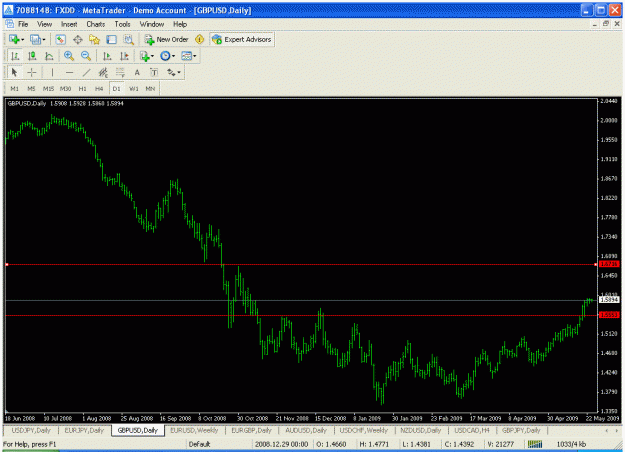
Task: Click the 'Default' profile in status bar
Action: point(199,444)
